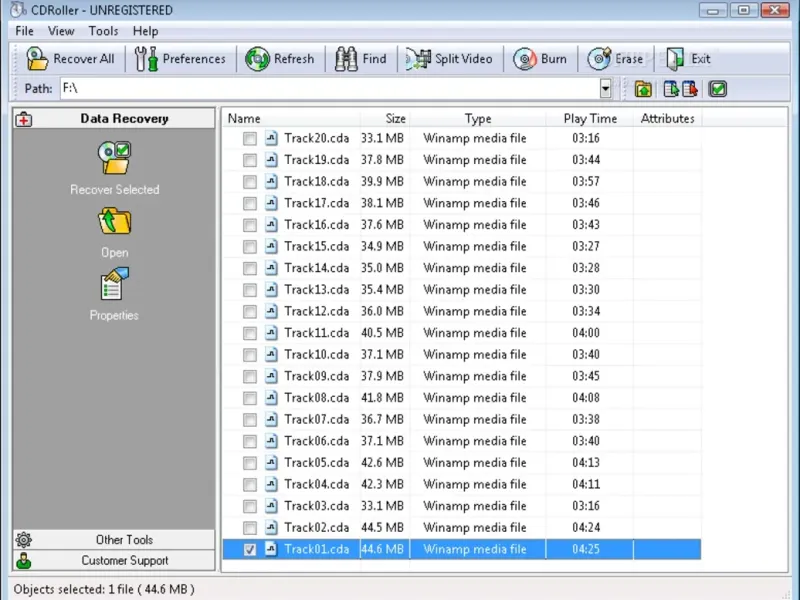Select the Track07.cda file name
This screenshot has width=800, height=600.
(316, 419)
